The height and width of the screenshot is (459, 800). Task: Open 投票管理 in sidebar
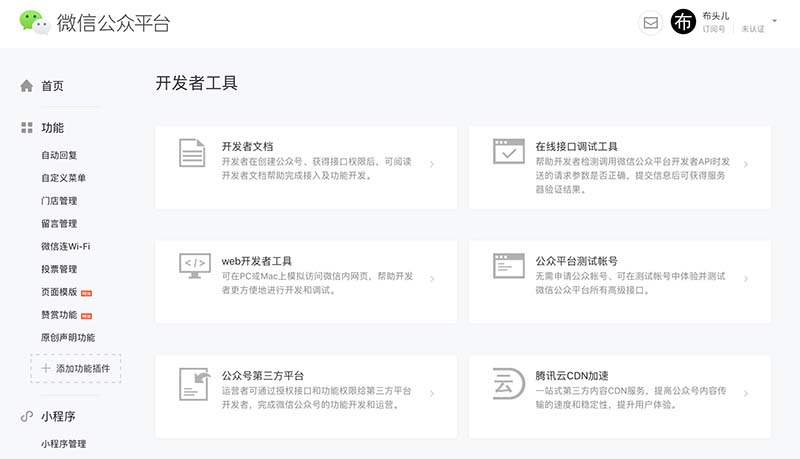59,269
